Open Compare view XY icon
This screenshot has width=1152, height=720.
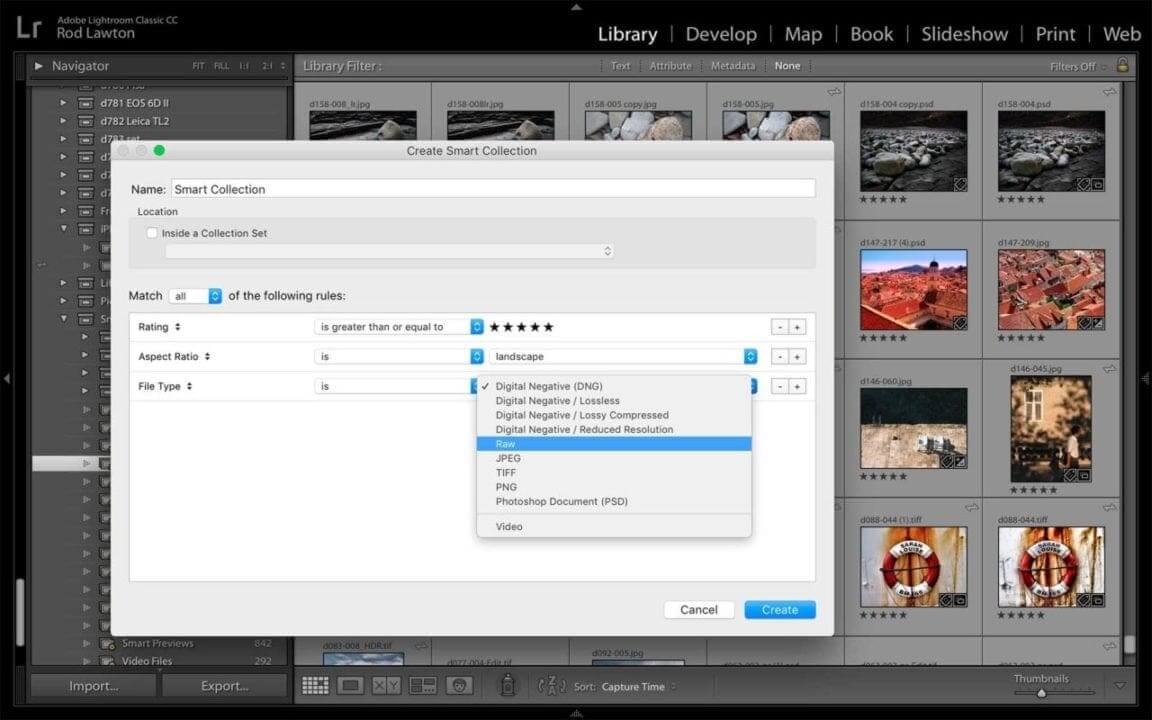pyautogui.click(x=386, y=685)
